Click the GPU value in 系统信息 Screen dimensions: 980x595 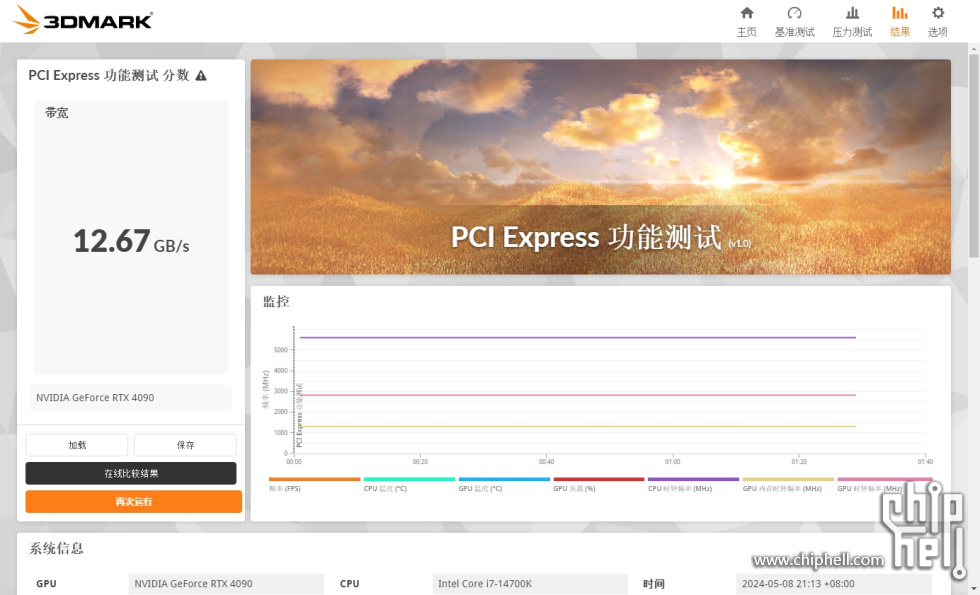point(226,584)
